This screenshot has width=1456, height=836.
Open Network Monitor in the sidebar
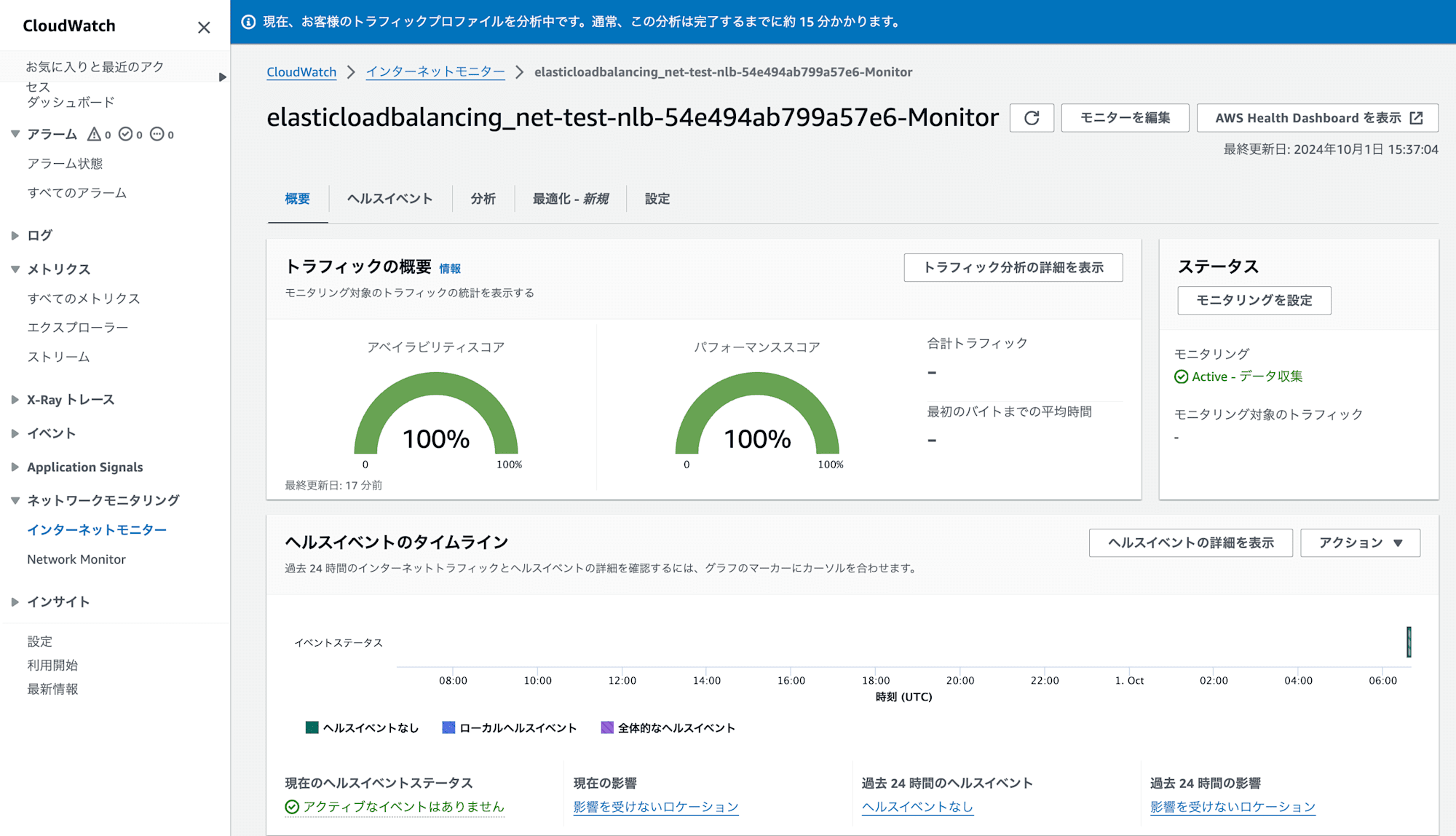[x=76, y=559]
